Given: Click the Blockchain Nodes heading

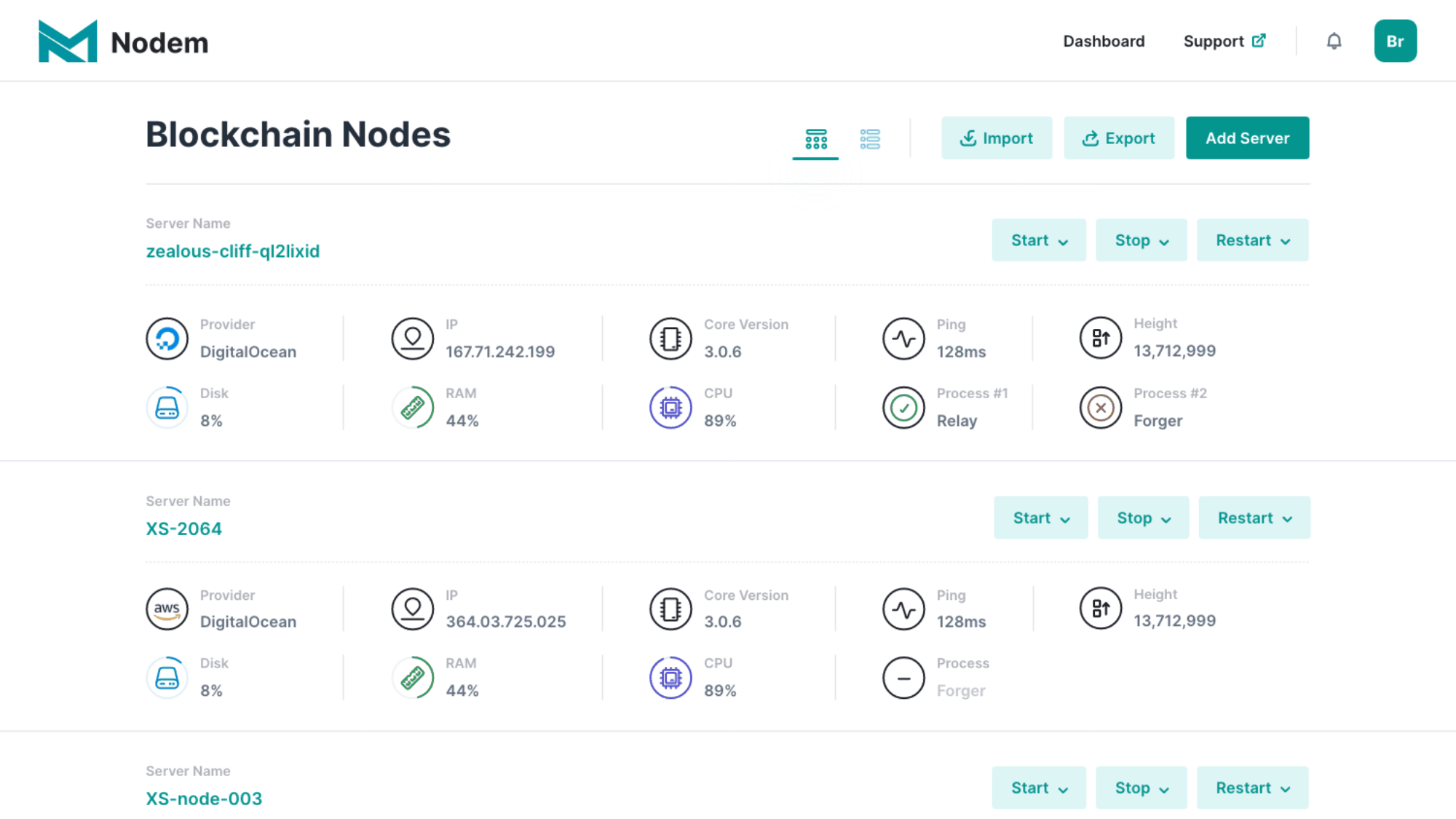Looking at the screenshot, I should [298, 135].
